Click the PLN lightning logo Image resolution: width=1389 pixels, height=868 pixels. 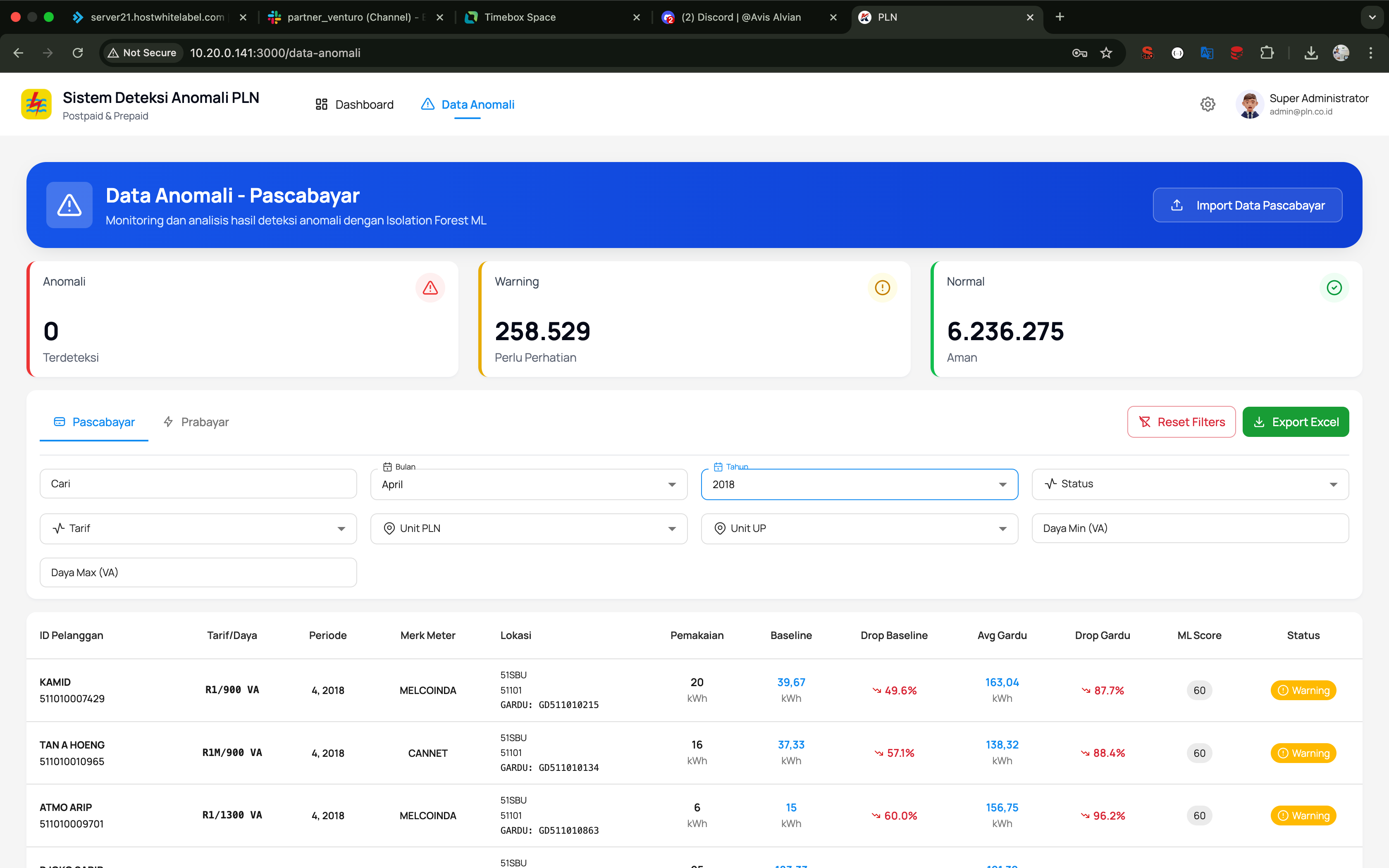click(x=36, y=105)
